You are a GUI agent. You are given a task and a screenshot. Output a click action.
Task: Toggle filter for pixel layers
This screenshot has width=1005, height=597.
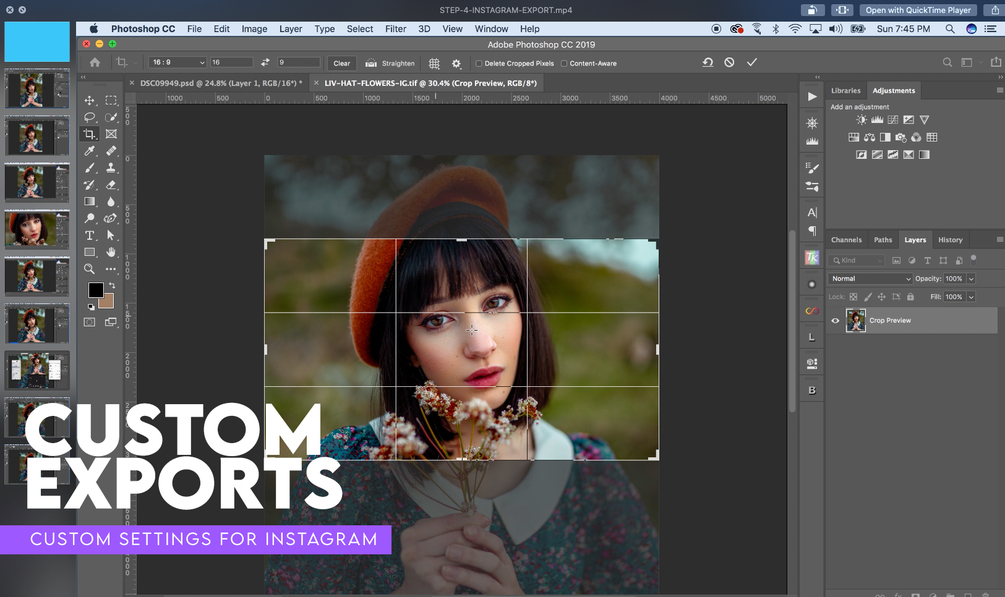896,260
